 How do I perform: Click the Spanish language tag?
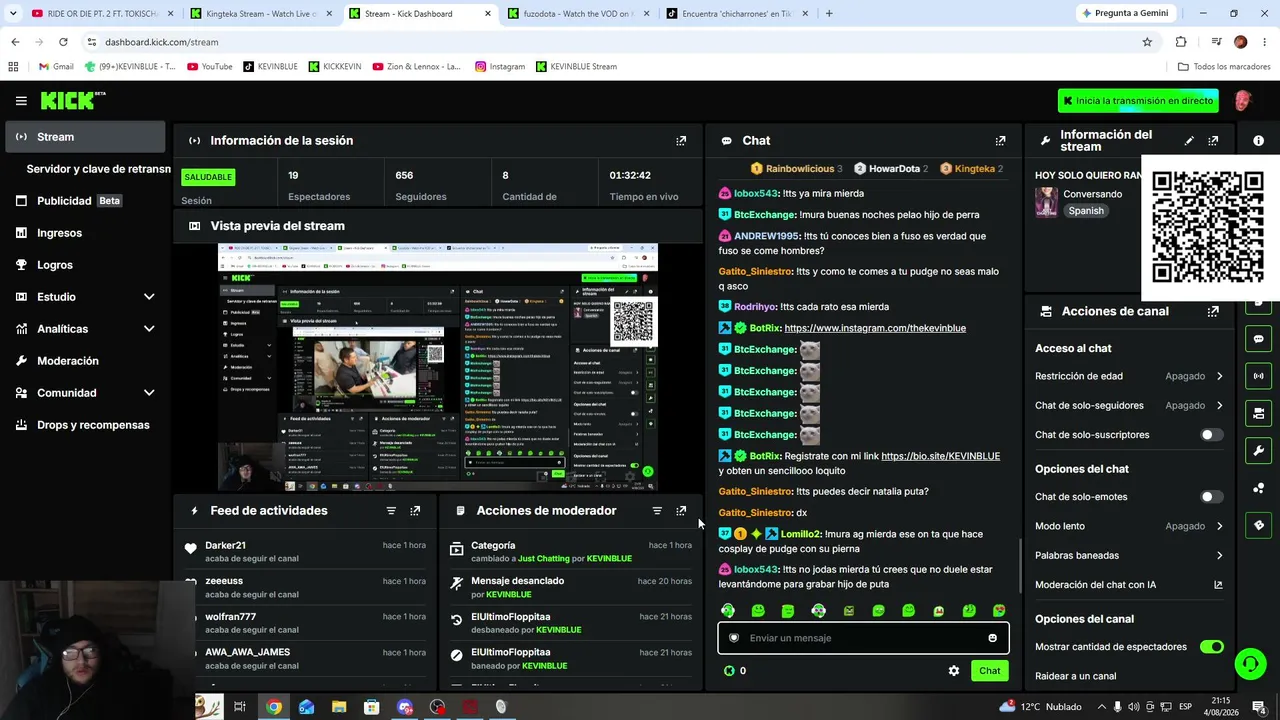point(1086,211)
